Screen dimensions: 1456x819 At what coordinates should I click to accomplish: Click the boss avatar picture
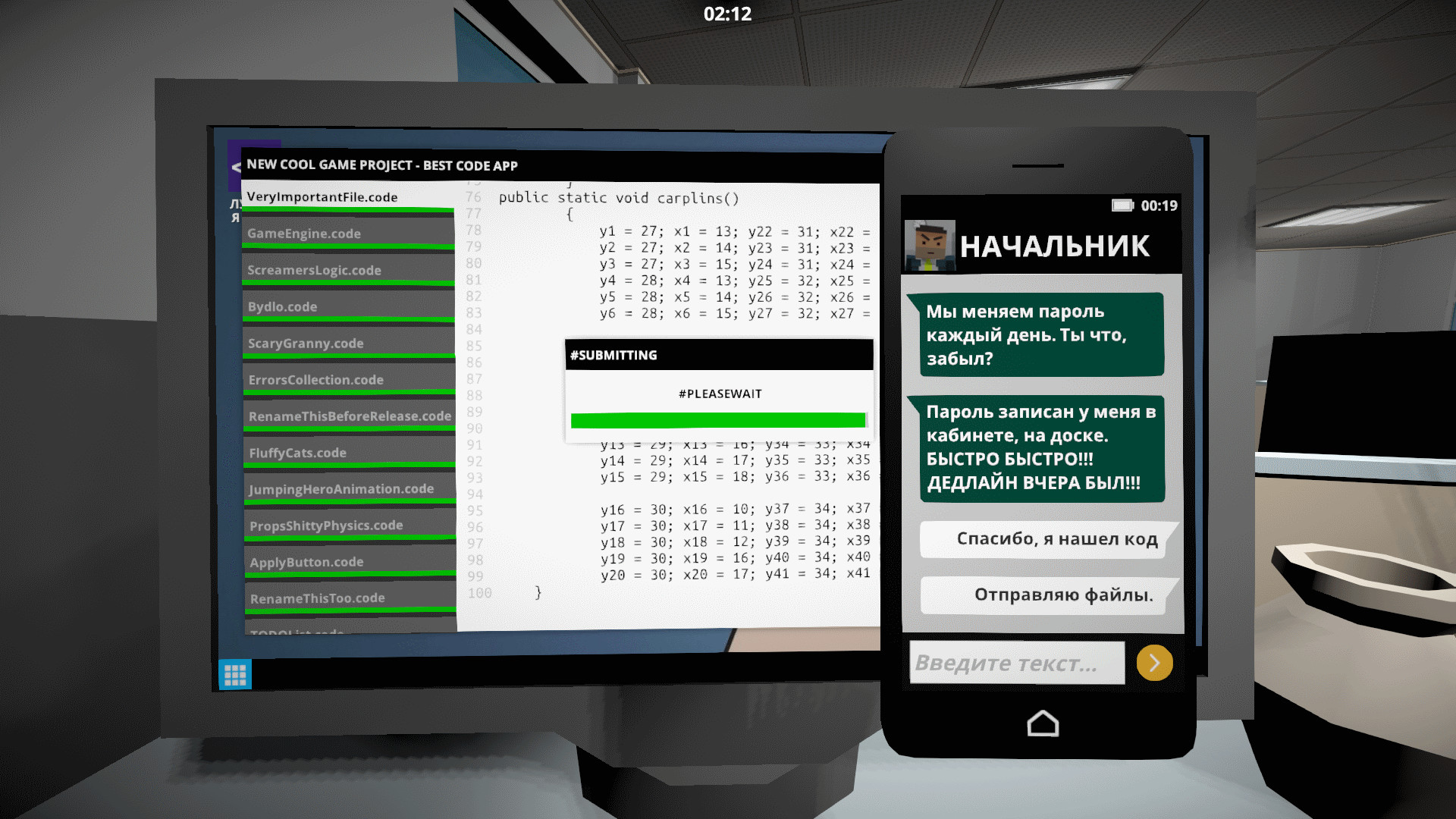point(930,246)
